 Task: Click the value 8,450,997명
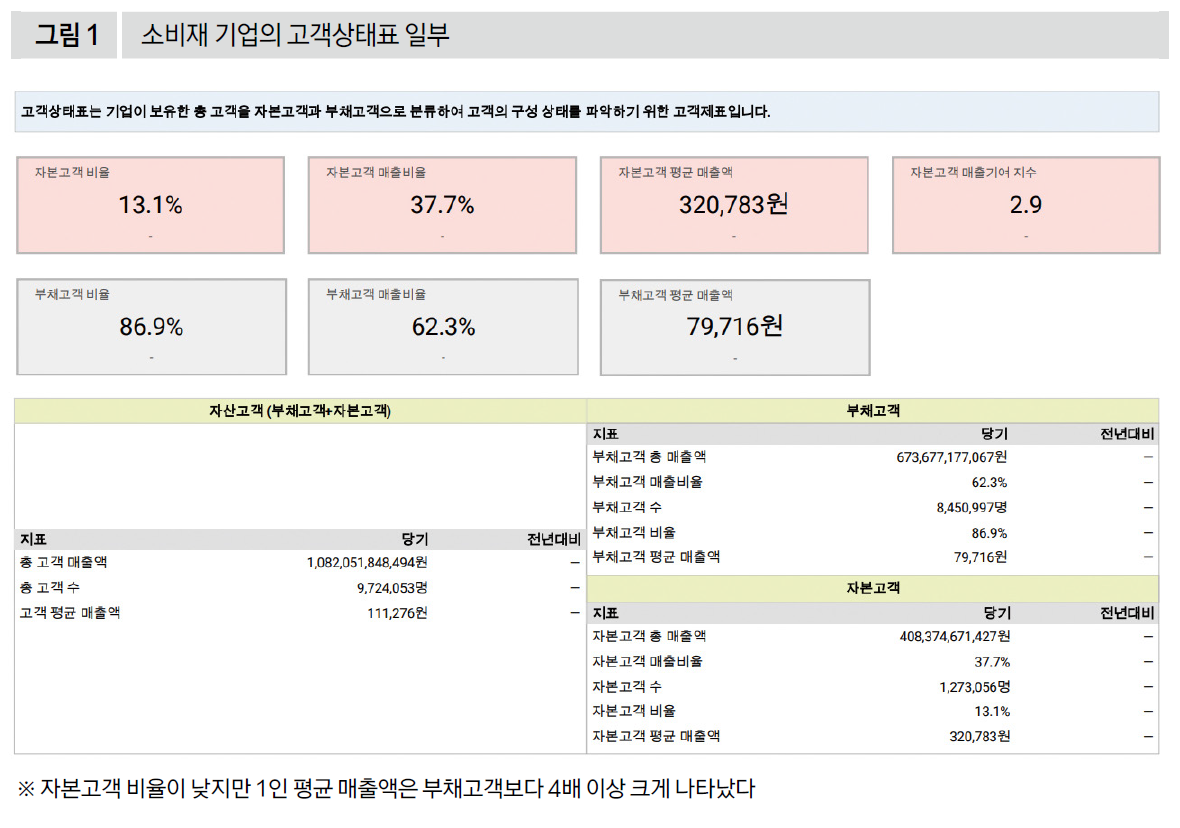(972, 508)
